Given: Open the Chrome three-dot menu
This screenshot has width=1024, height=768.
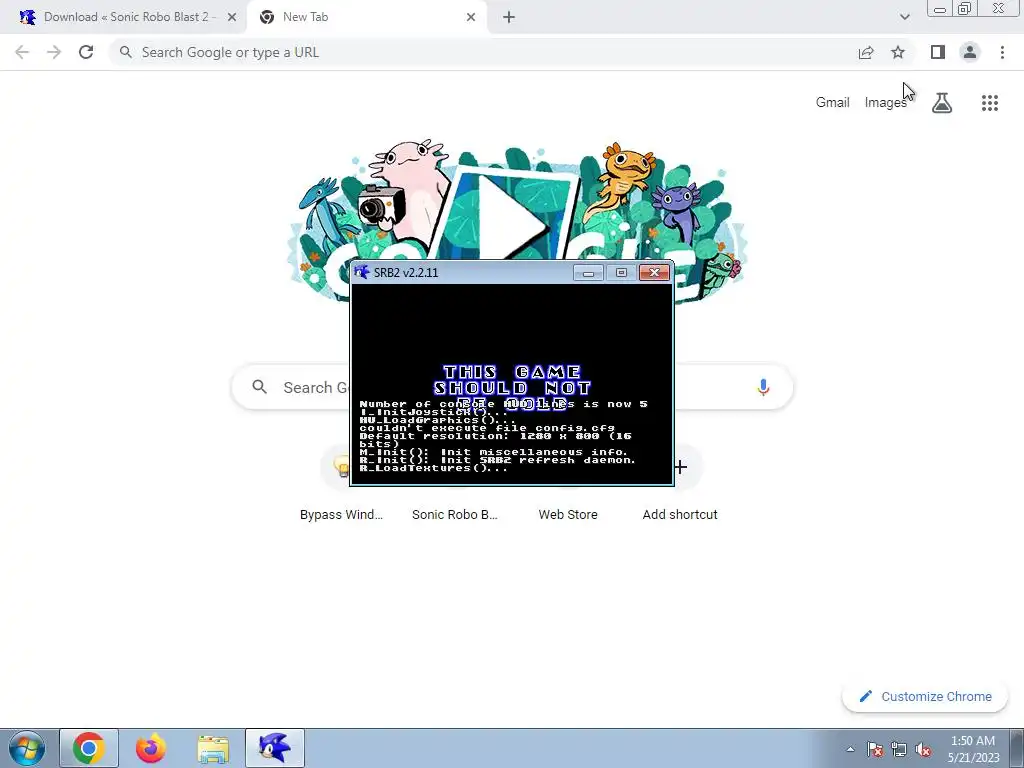Looking at the screenshot, I should click(x=1002, y=52).
